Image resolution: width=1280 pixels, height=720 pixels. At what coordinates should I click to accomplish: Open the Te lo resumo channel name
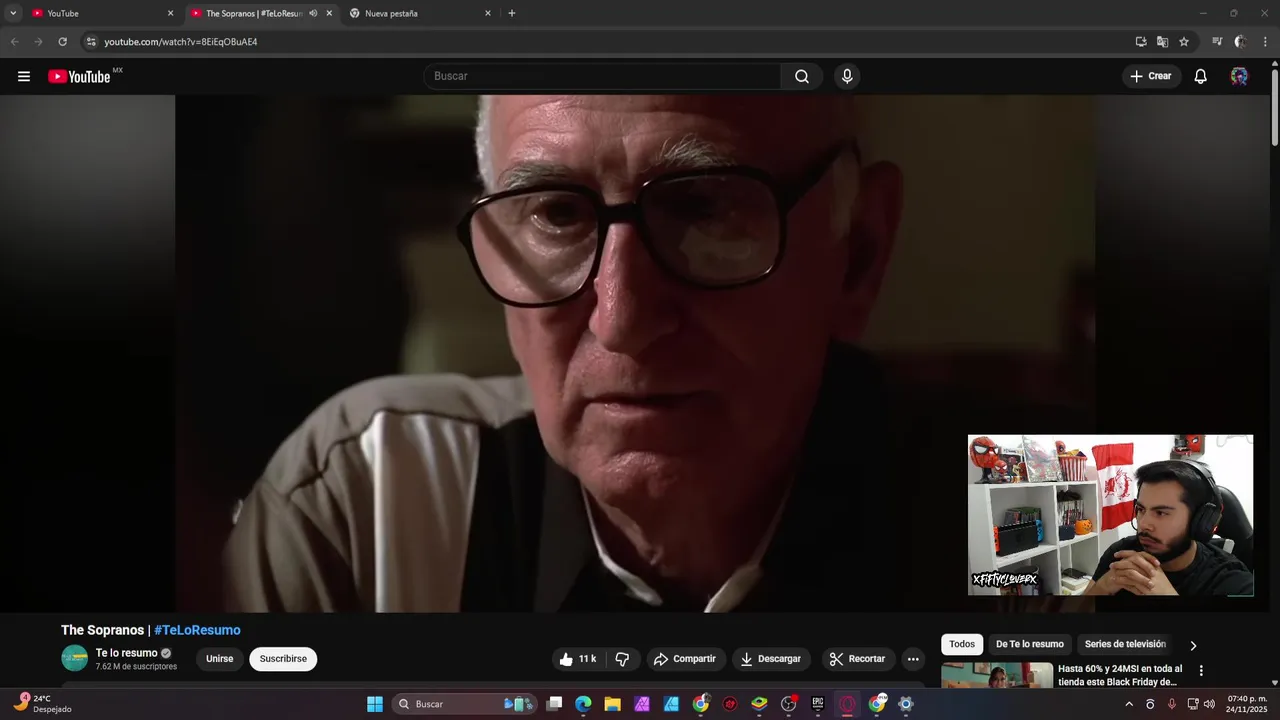coord(127,653)
